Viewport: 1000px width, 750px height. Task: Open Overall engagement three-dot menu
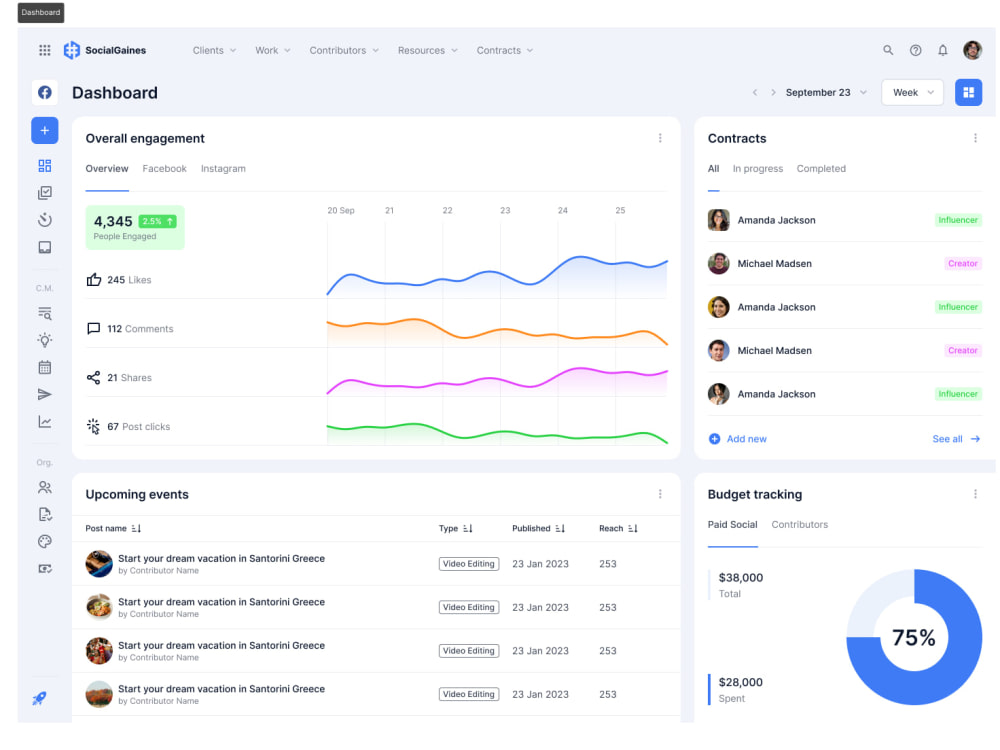tap(660, 138)
